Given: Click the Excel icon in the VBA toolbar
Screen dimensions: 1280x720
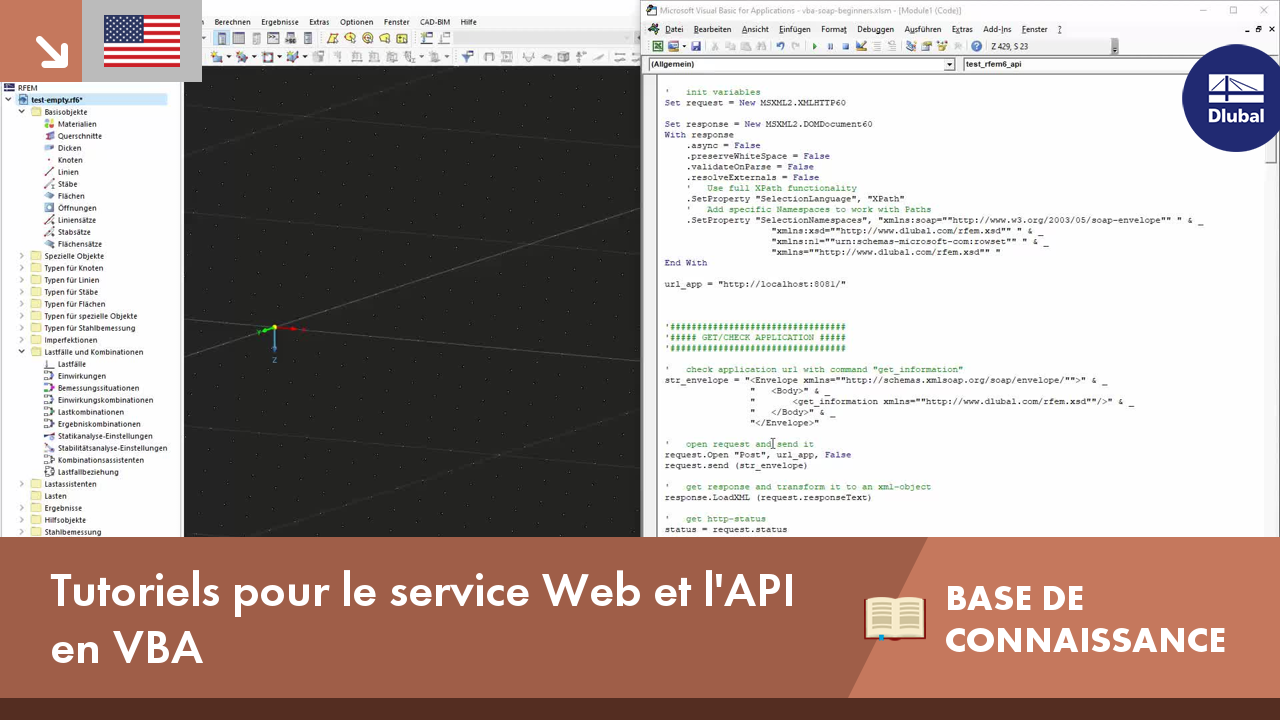Looking at the screenshot, I should click(657, 46).
